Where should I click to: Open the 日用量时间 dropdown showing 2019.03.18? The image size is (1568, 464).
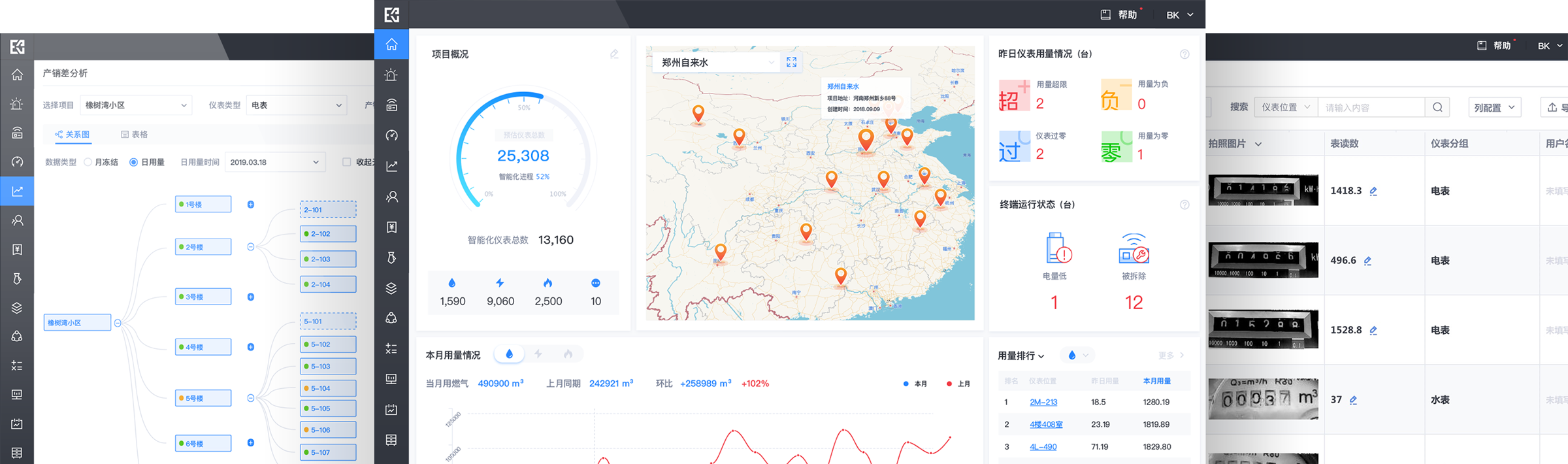[275, 162]
